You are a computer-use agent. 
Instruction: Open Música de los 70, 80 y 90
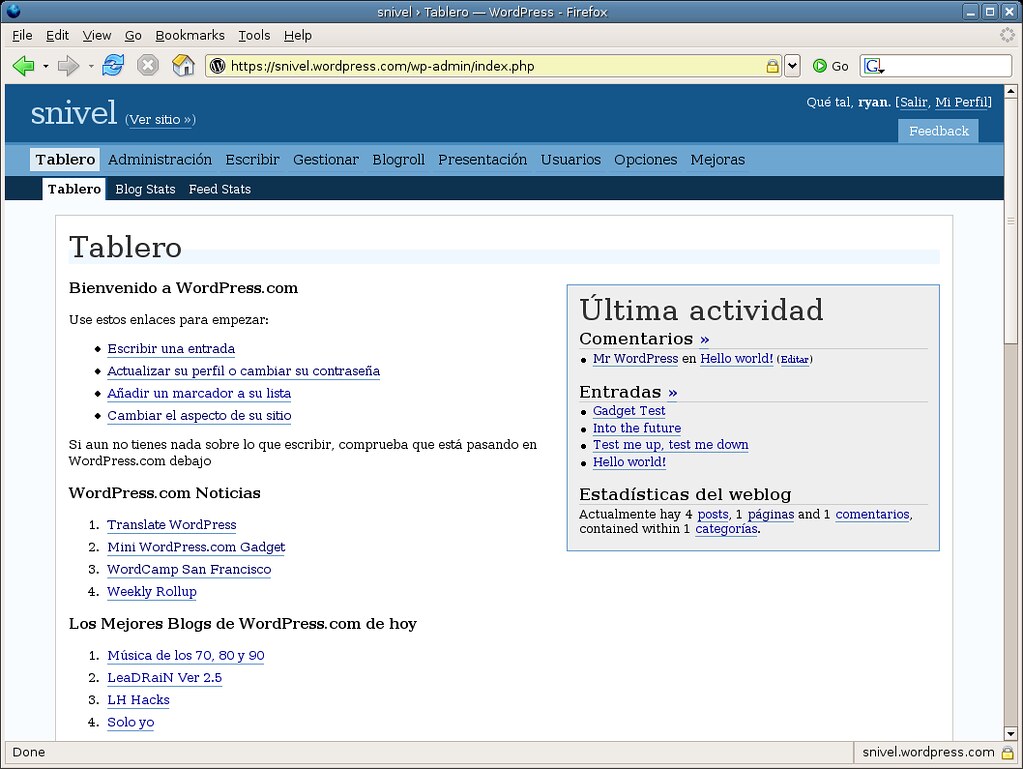(186, 656)
